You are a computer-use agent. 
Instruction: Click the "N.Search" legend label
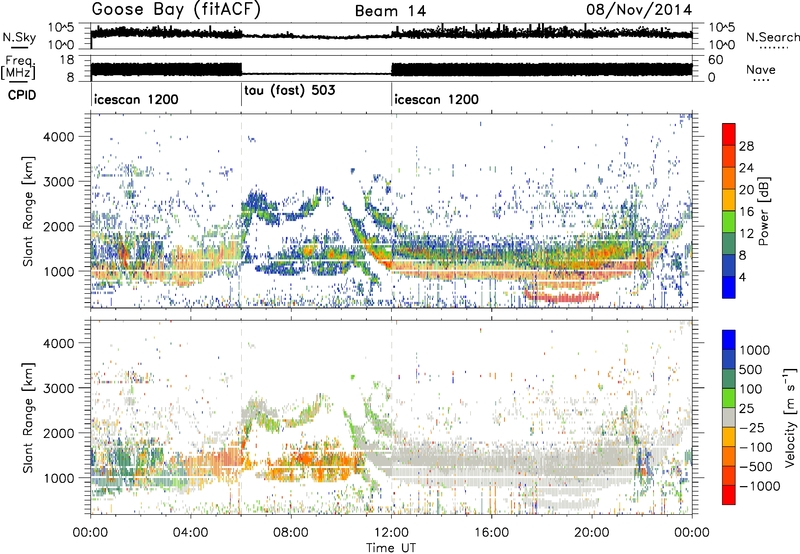[773, 37]
